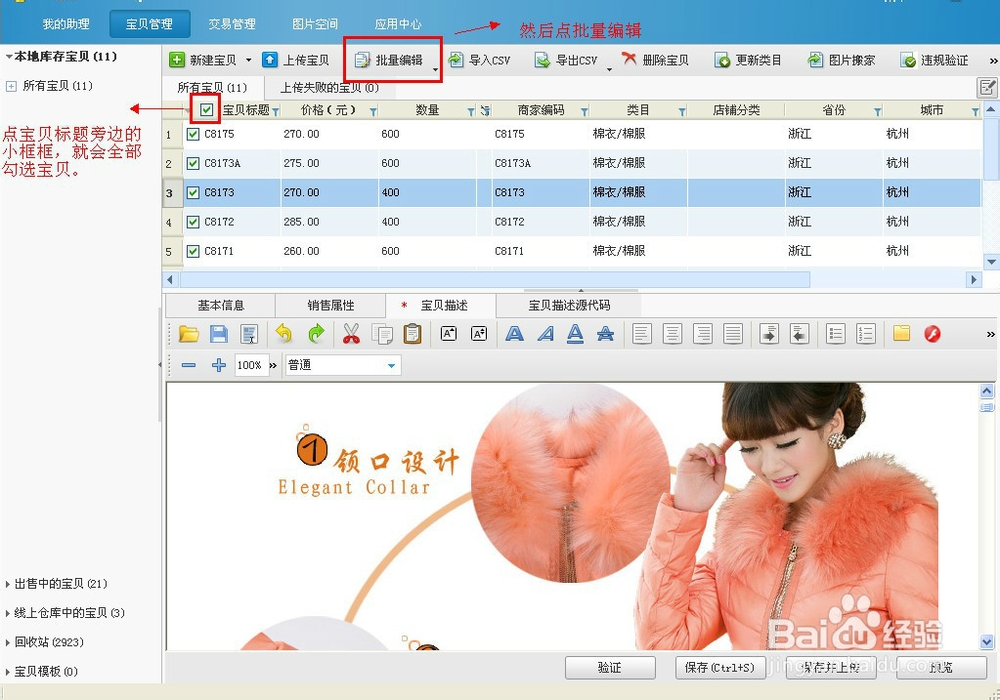Click the 保存并上传 button
The width and height of the screenshot is (1000, 700).
(x=830, y=667)
